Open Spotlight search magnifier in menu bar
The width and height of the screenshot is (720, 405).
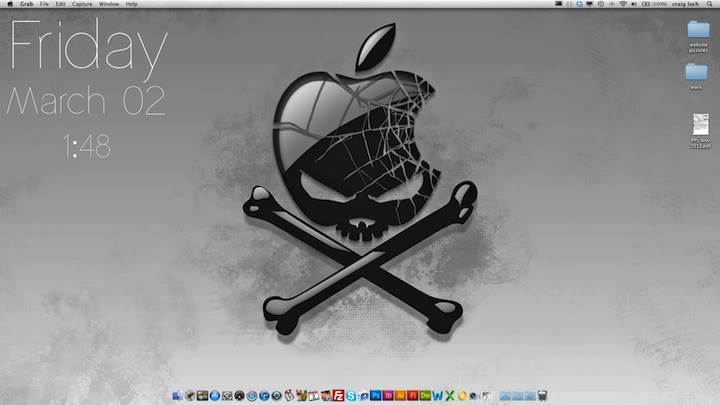[x=709, y=4]
